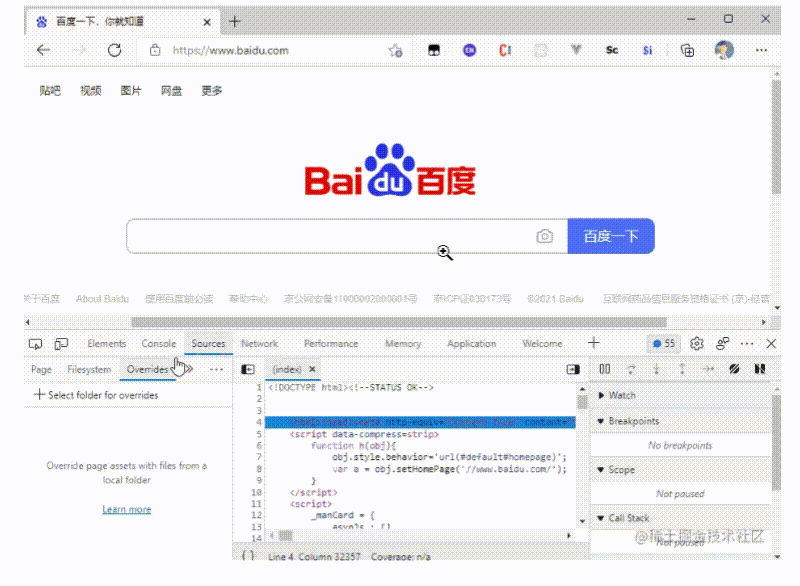The height and width of the screenshot is (586, 800).
Task: Click the camera image search icon
Action: (x=544, y=236)
